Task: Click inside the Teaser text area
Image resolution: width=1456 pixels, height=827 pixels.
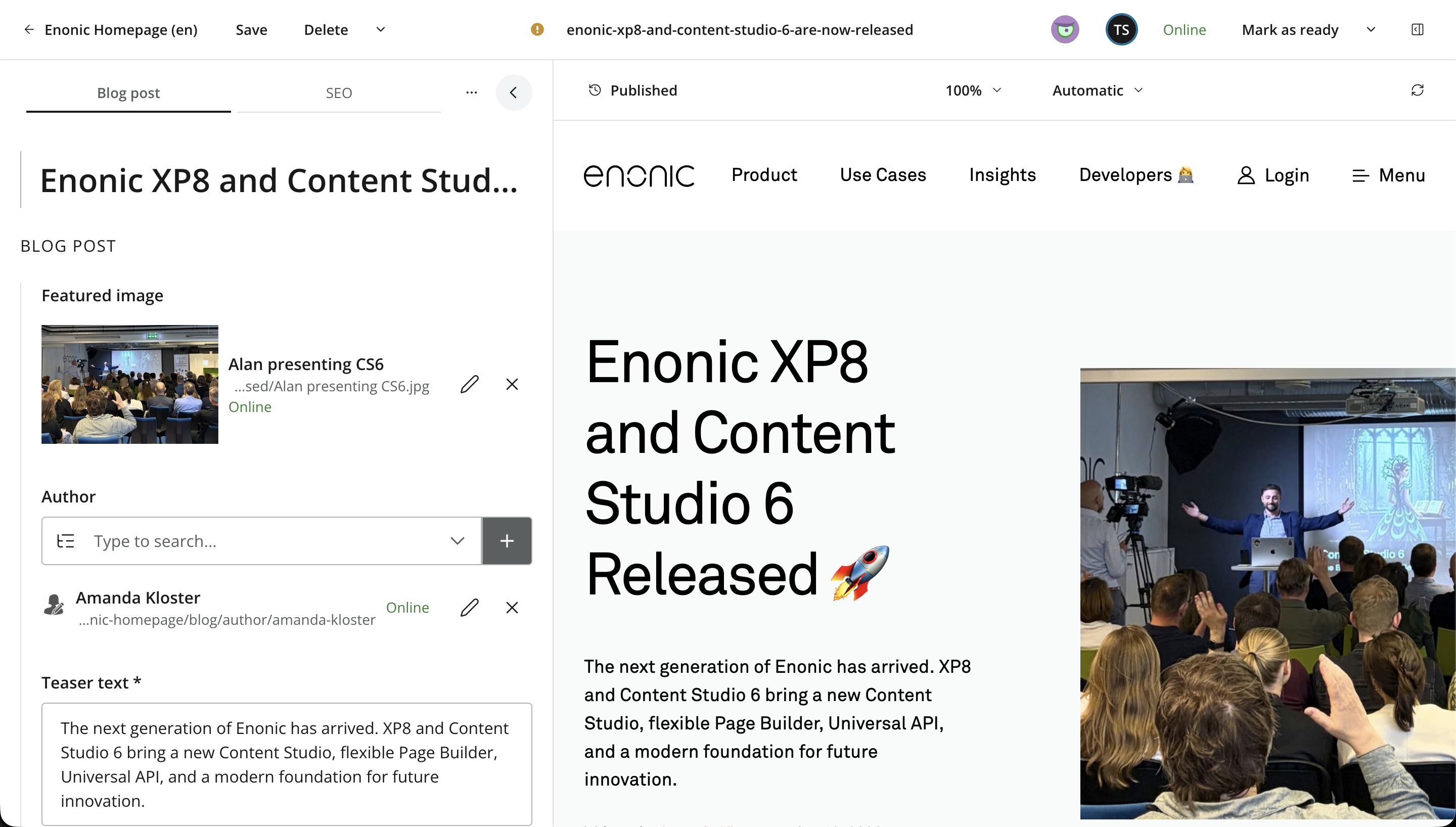Action: [286, 764]
